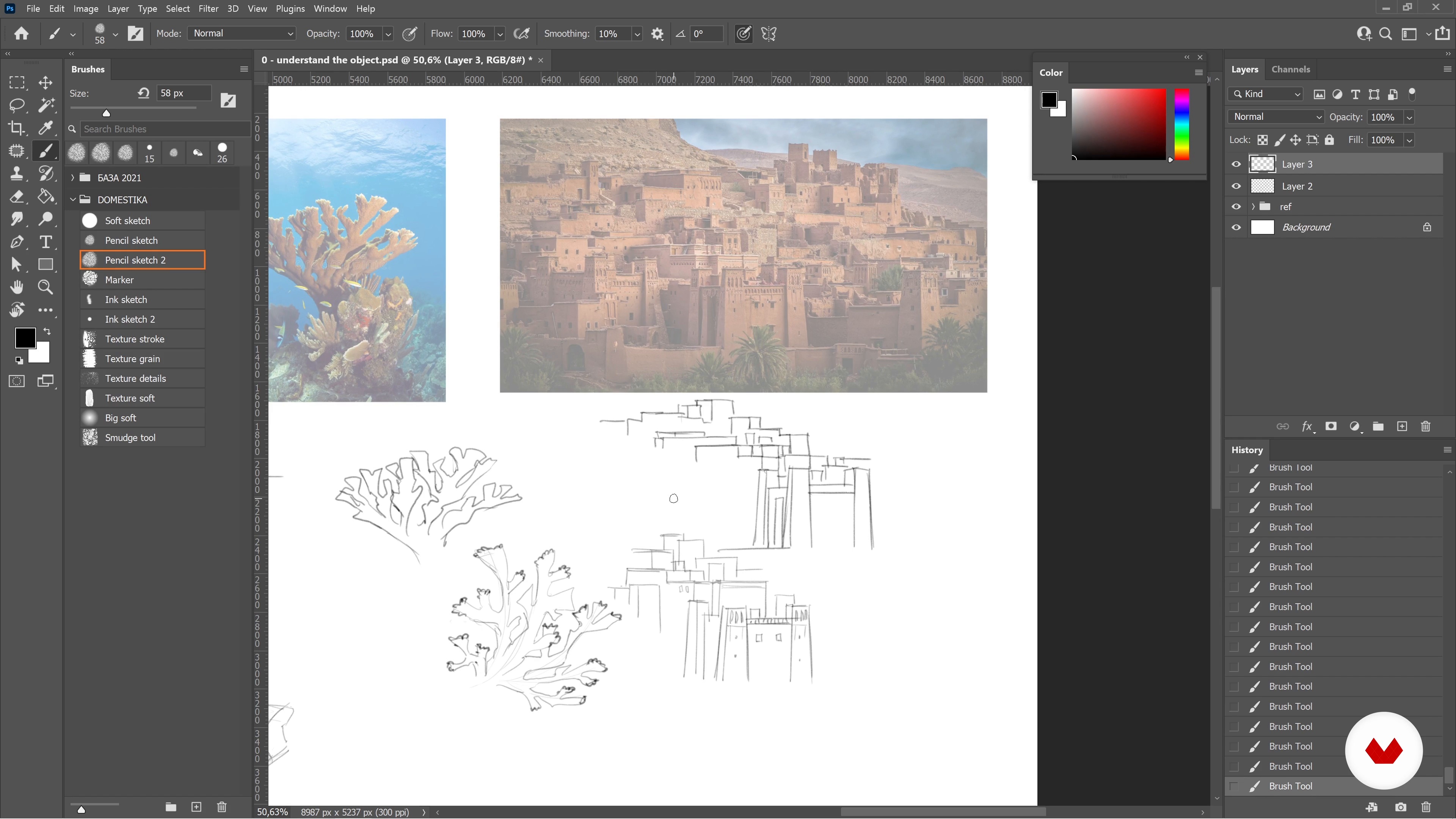Select the Lasso tool

tap(17, 105)
